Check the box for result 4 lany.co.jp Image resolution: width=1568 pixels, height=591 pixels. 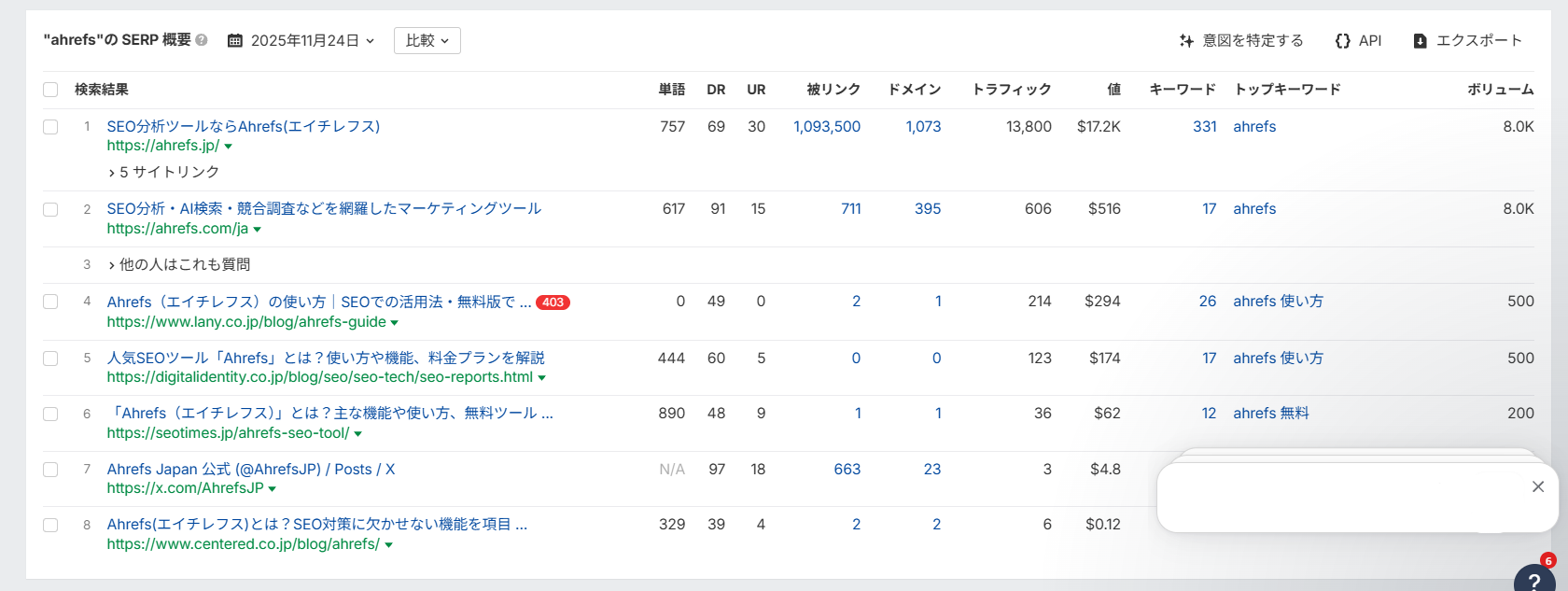pyautogui.click(x=50, y=302)
